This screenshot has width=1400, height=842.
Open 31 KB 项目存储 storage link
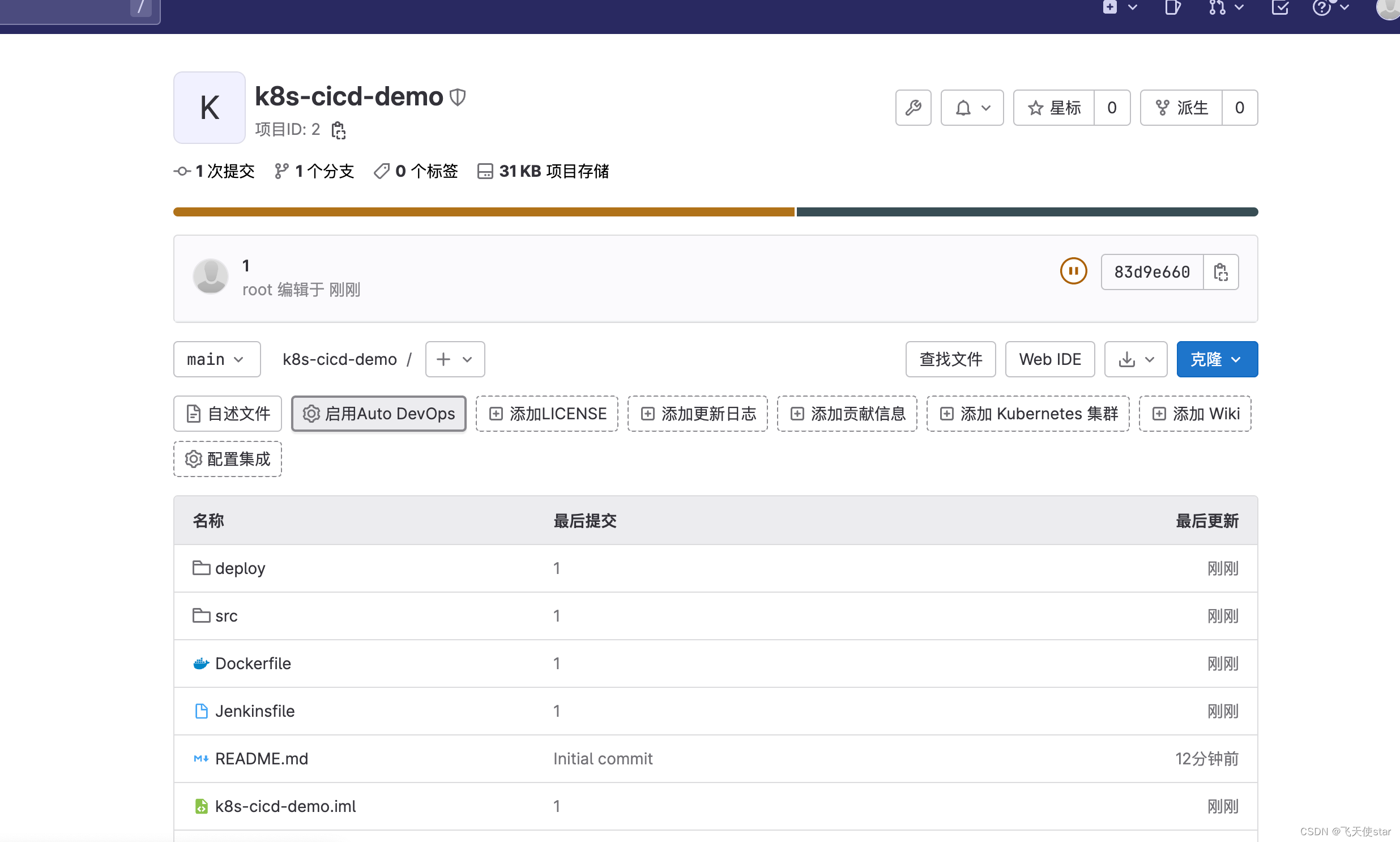pyautogui.click(x=543, y=171)
